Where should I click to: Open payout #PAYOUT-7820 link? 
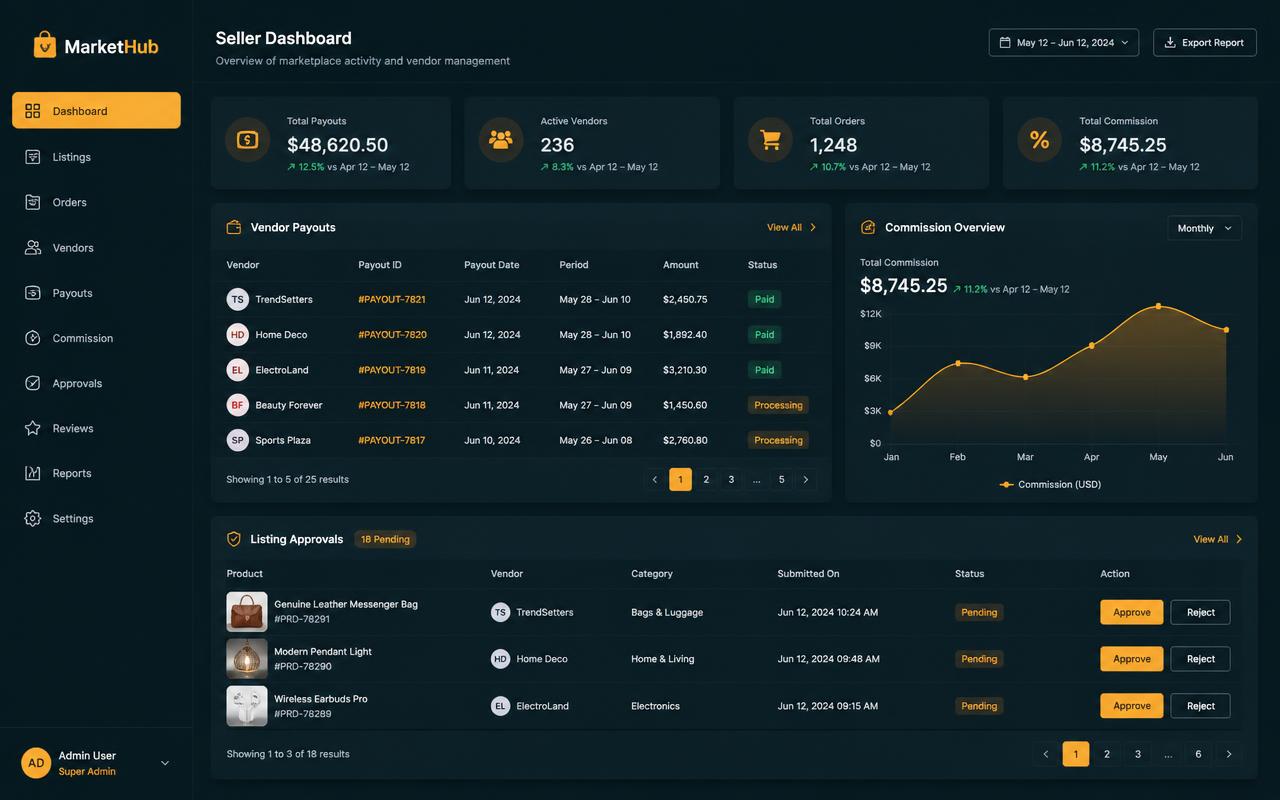[392, 334]
